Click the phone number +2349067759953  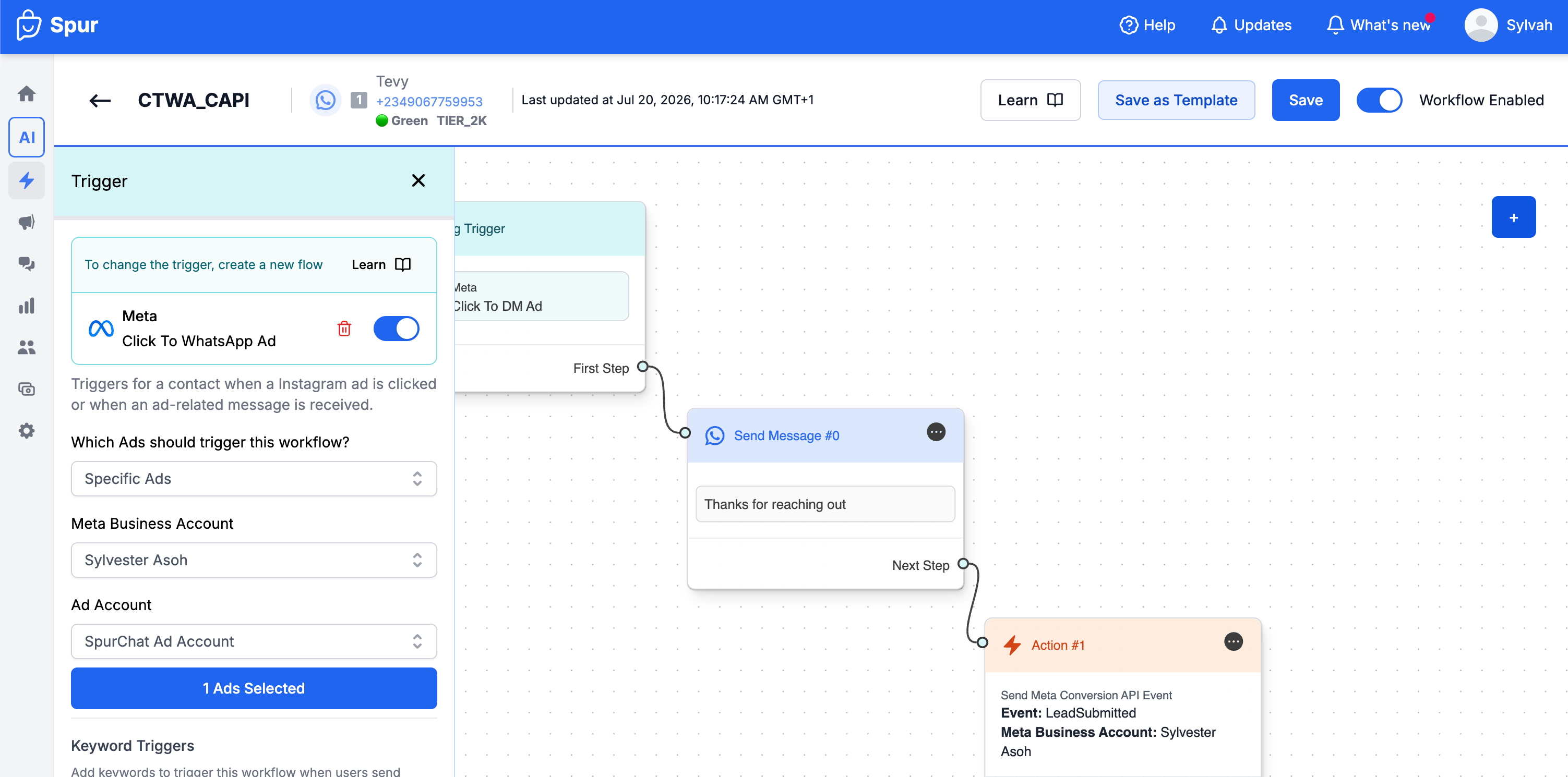[429, 102]
